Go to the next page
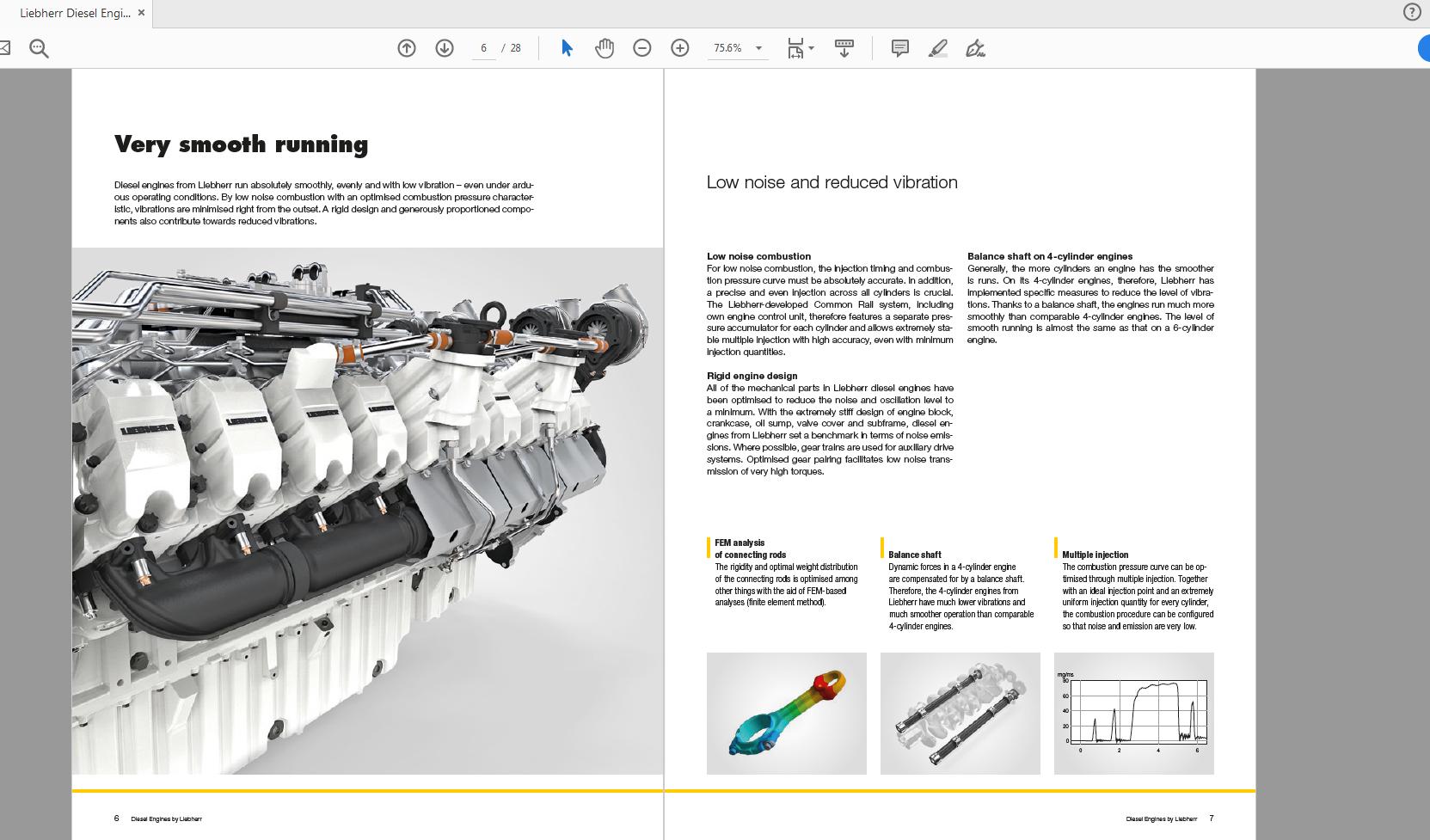This screenshot has width=1430, height=840. [444, 48]
